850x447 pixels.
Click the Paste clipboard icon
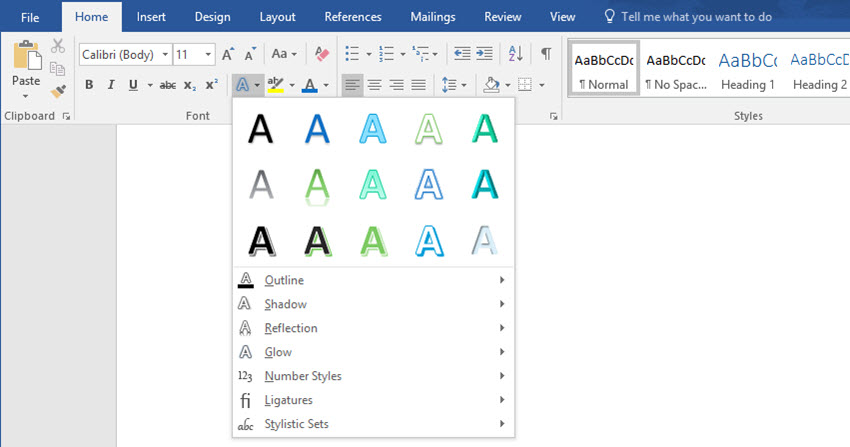[x=27, y=56]
